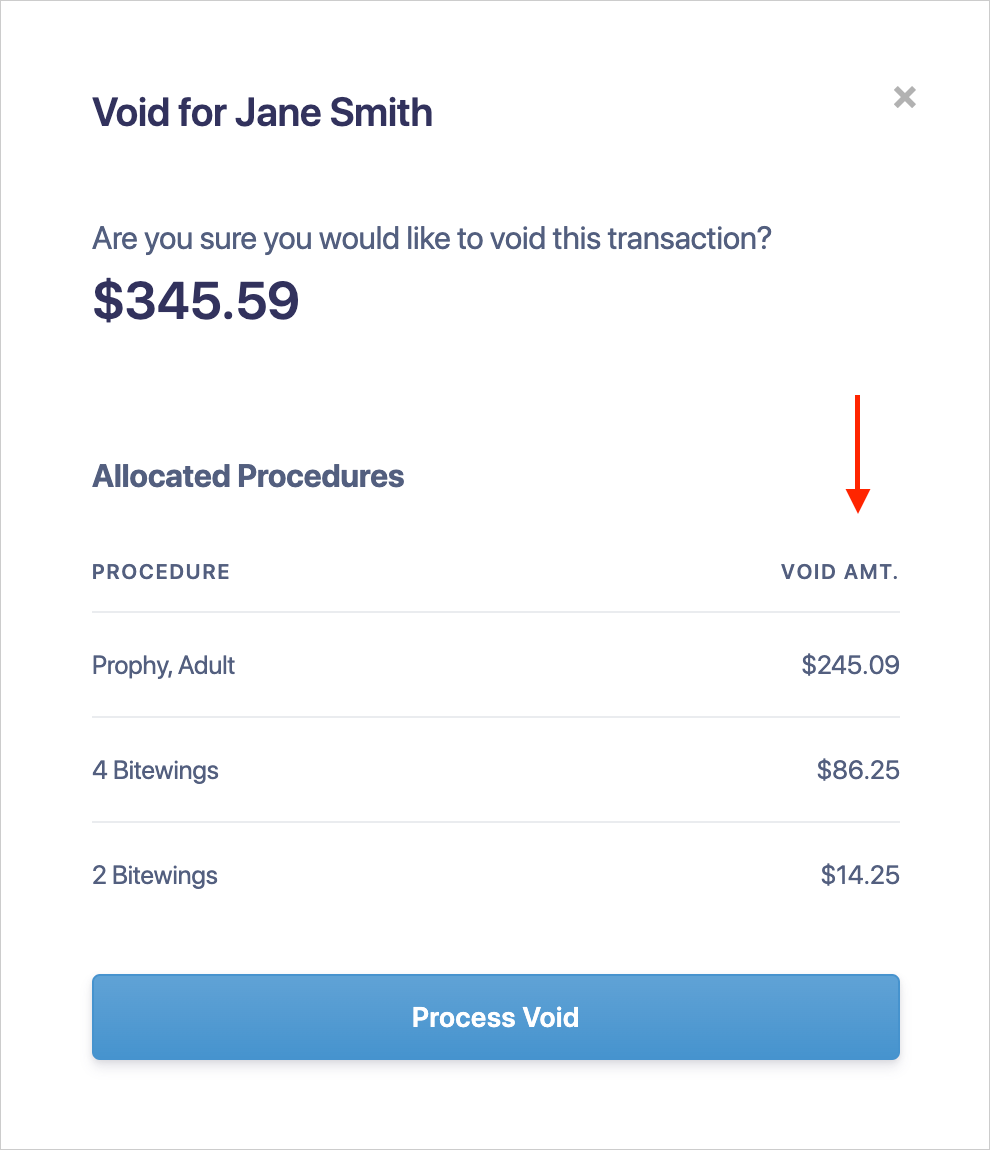Click the Process Void button
Screen dimensions: 990x1150
click(496, 1017)
